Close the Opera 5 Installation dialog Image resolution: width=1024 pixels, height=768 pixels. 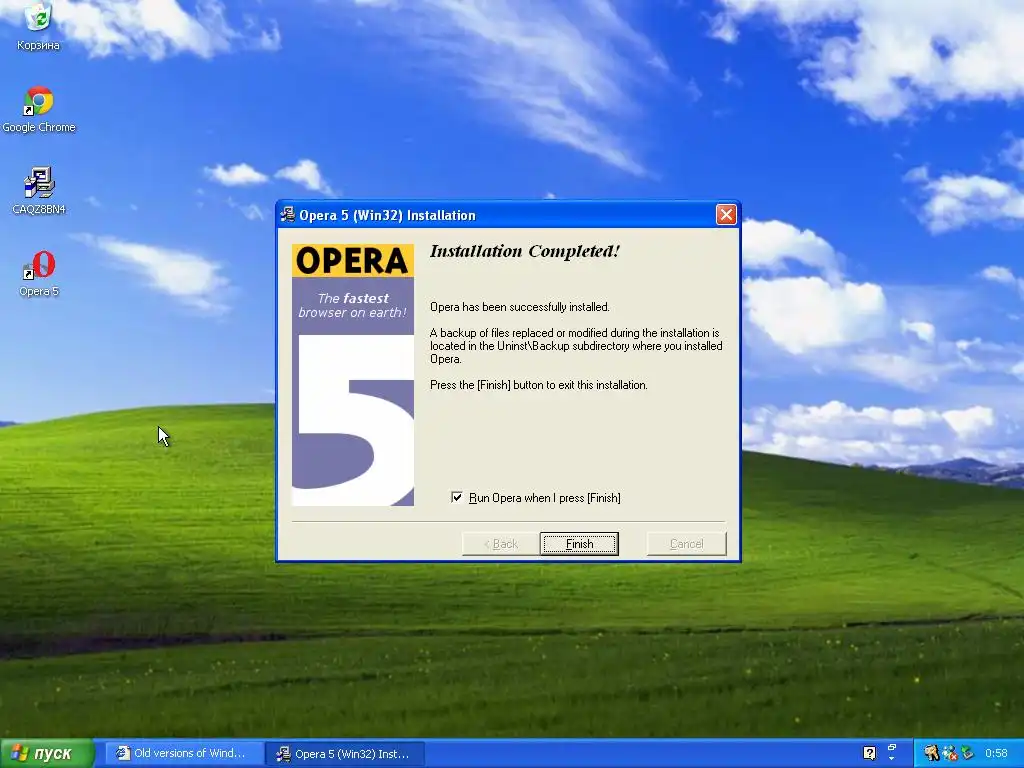coord(726,214)
